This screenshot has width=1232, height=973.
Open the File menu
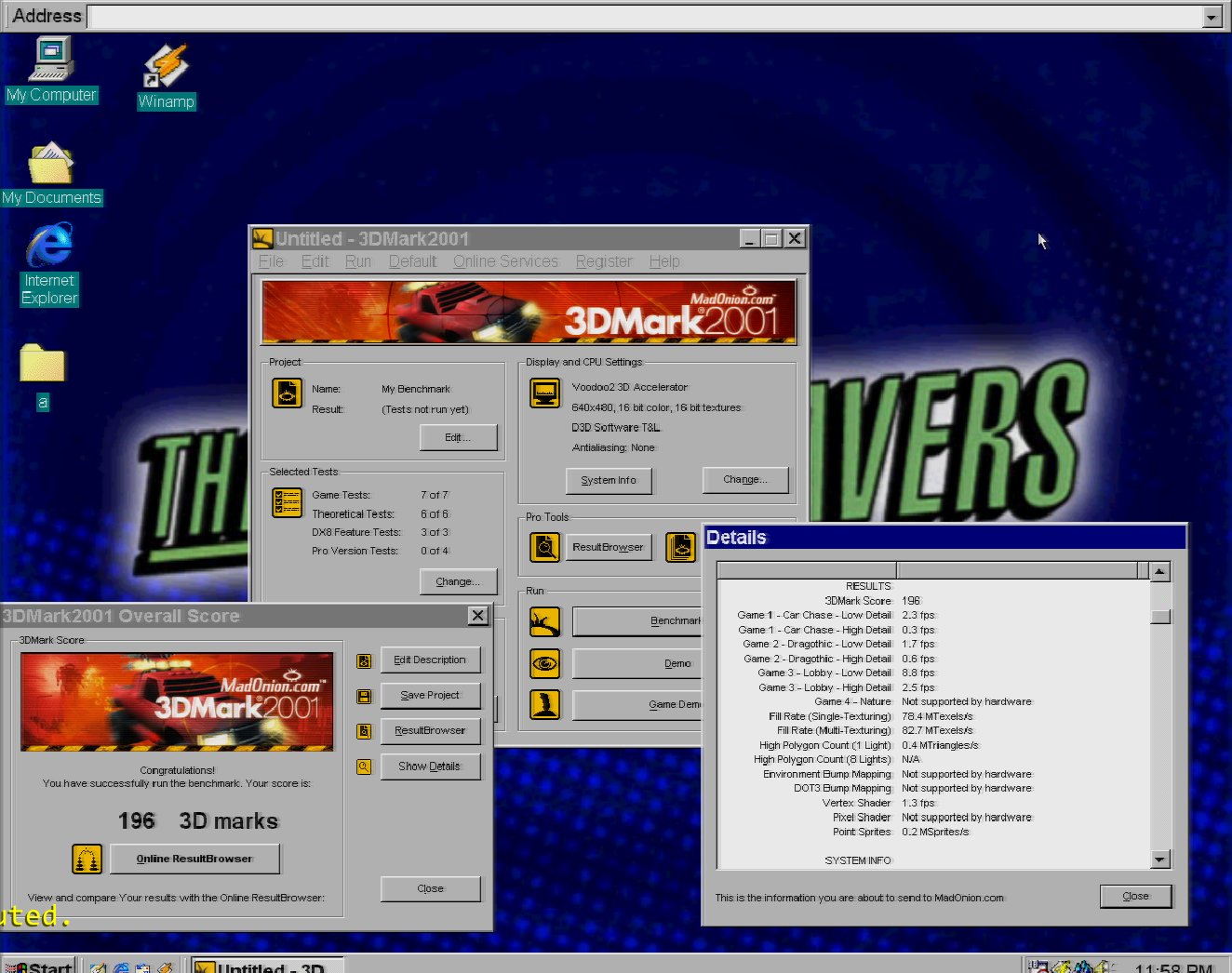coord(271,261)
